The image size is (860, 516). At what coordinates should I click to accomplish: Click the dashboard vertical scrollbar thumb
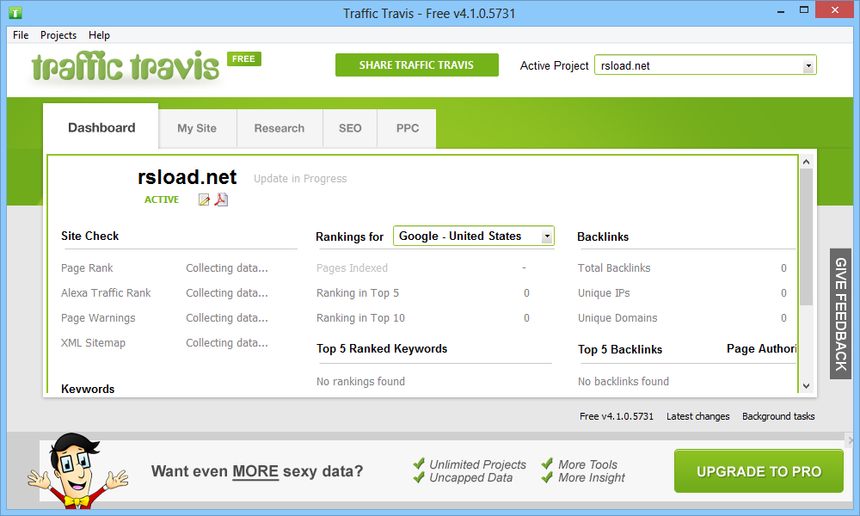(806, 237)
